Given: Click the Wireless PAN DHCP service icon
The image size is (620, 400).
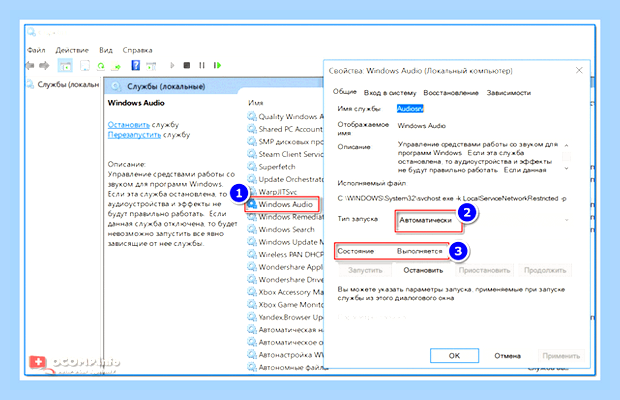Looking at the screenshot, I should [252, 254].
